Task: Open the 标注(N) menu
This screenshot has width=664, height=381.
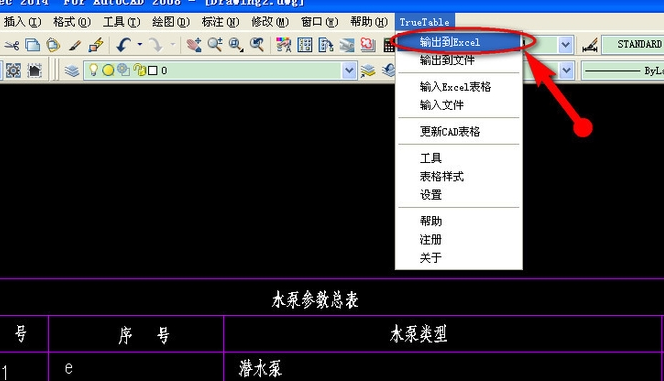Action: (x=220, y=22)
